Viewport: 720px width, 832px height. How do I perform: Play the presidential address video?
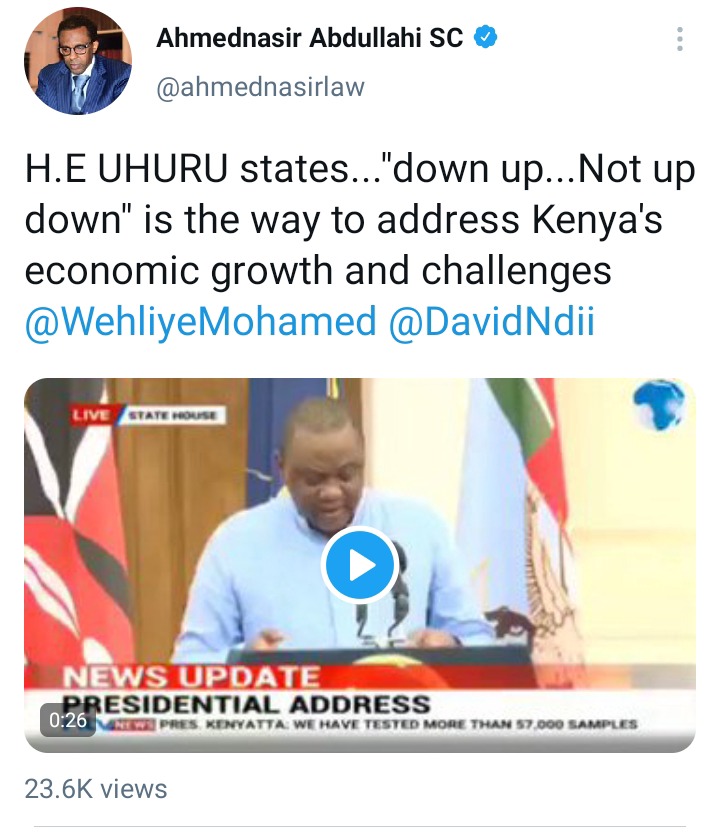[x=360, y=566]
